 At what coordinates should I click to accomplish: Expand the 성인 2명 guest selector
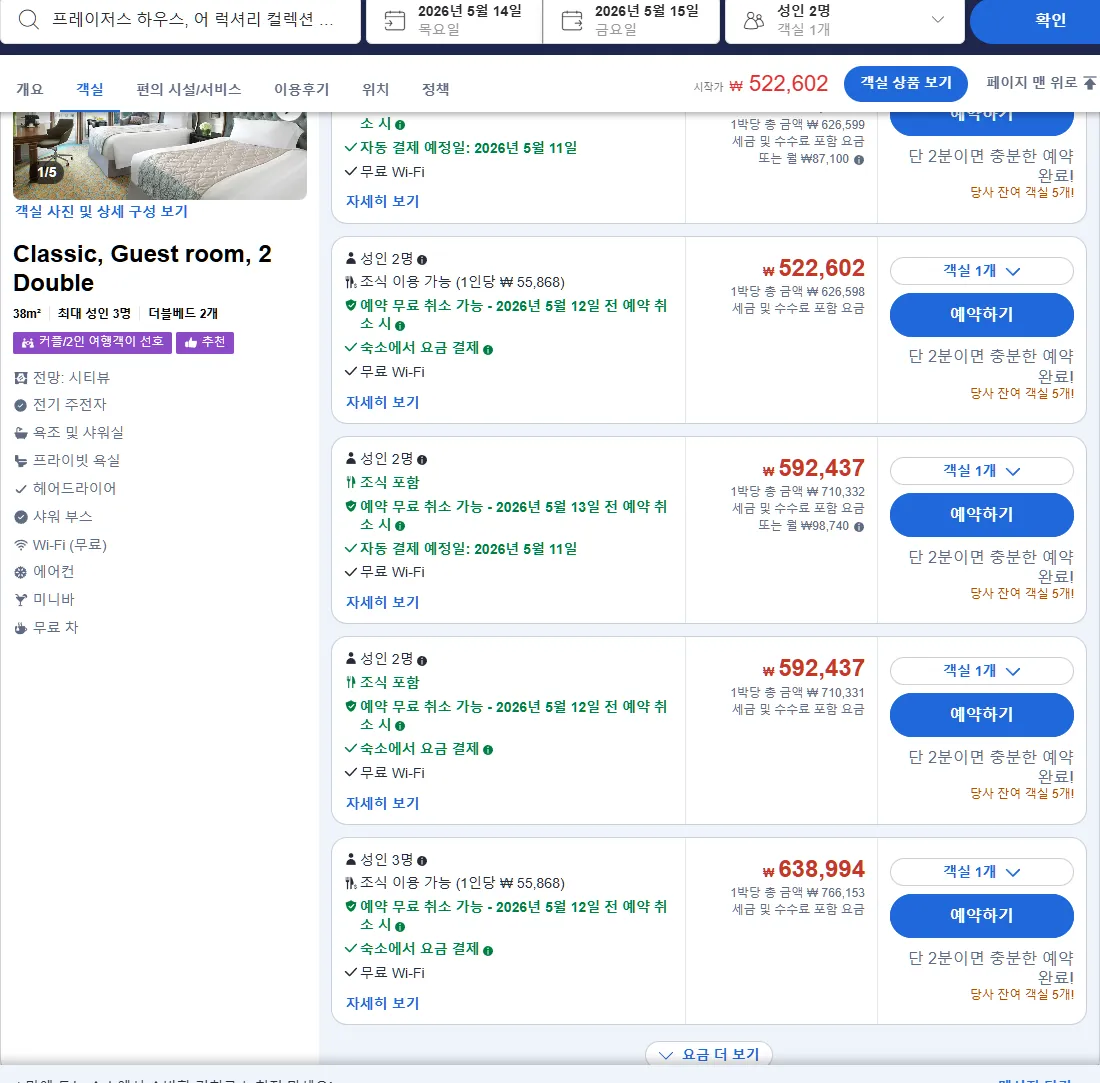[845, 20]
